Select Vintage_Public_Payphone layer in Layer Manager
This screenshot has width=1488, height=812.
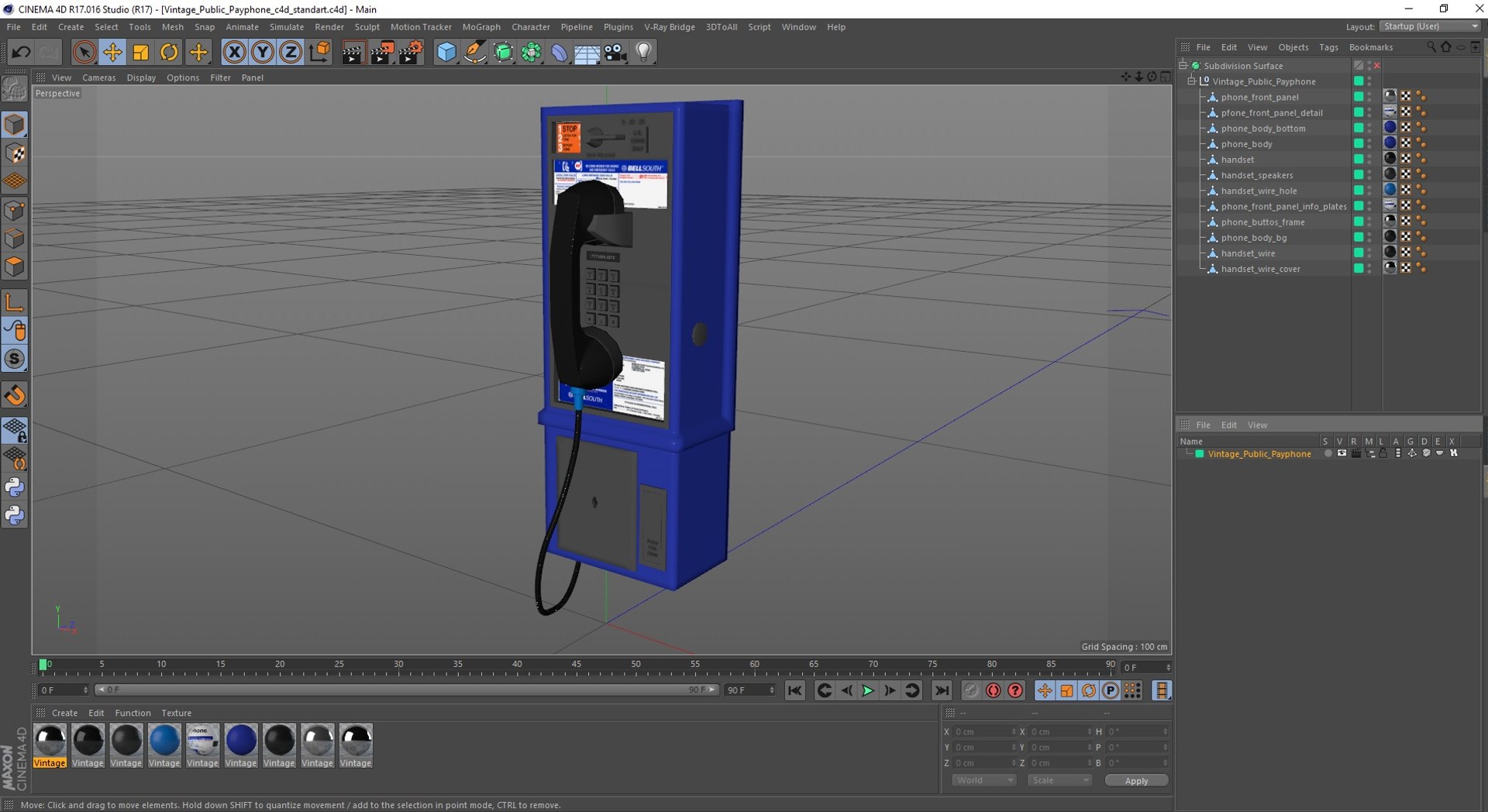(1259, 454)
